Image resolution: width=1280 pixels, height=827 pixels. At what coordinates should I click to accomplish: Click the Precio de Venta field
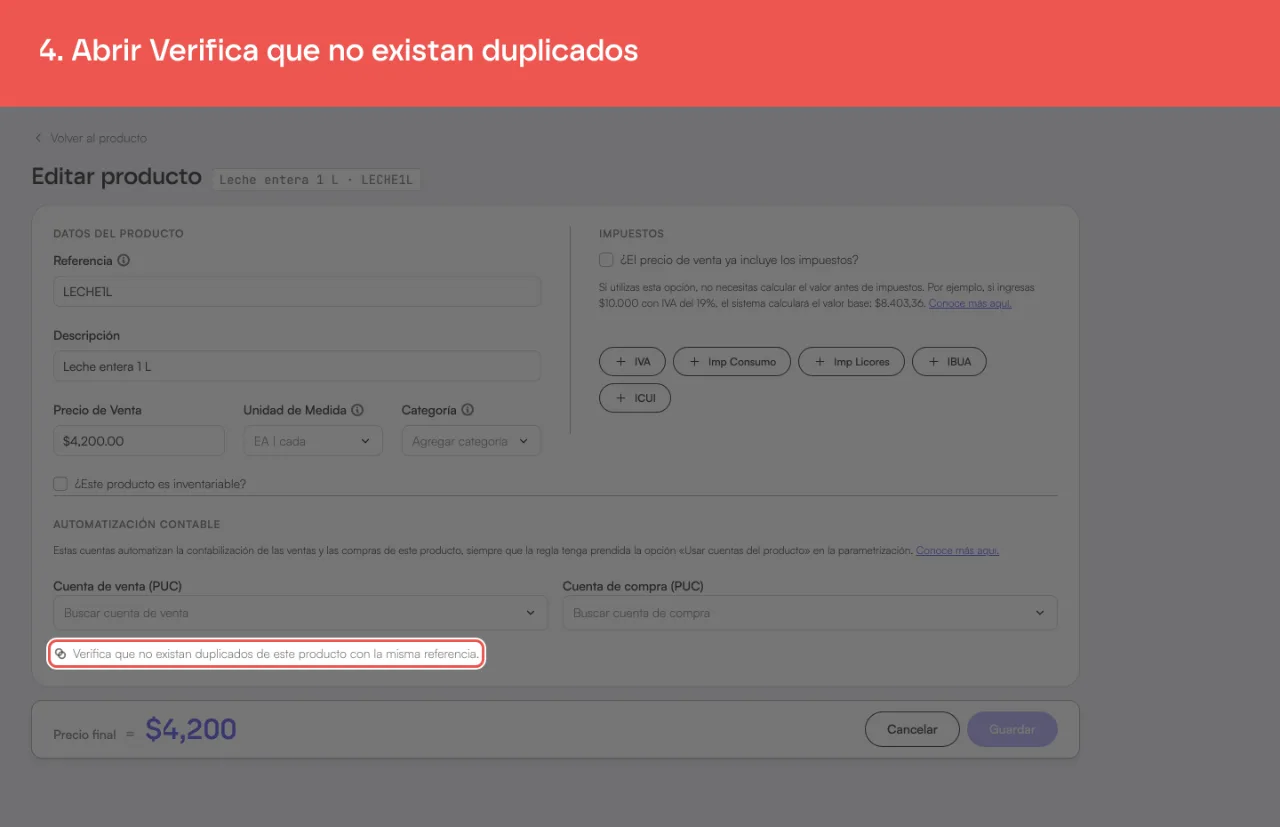(x=139, y=441)
